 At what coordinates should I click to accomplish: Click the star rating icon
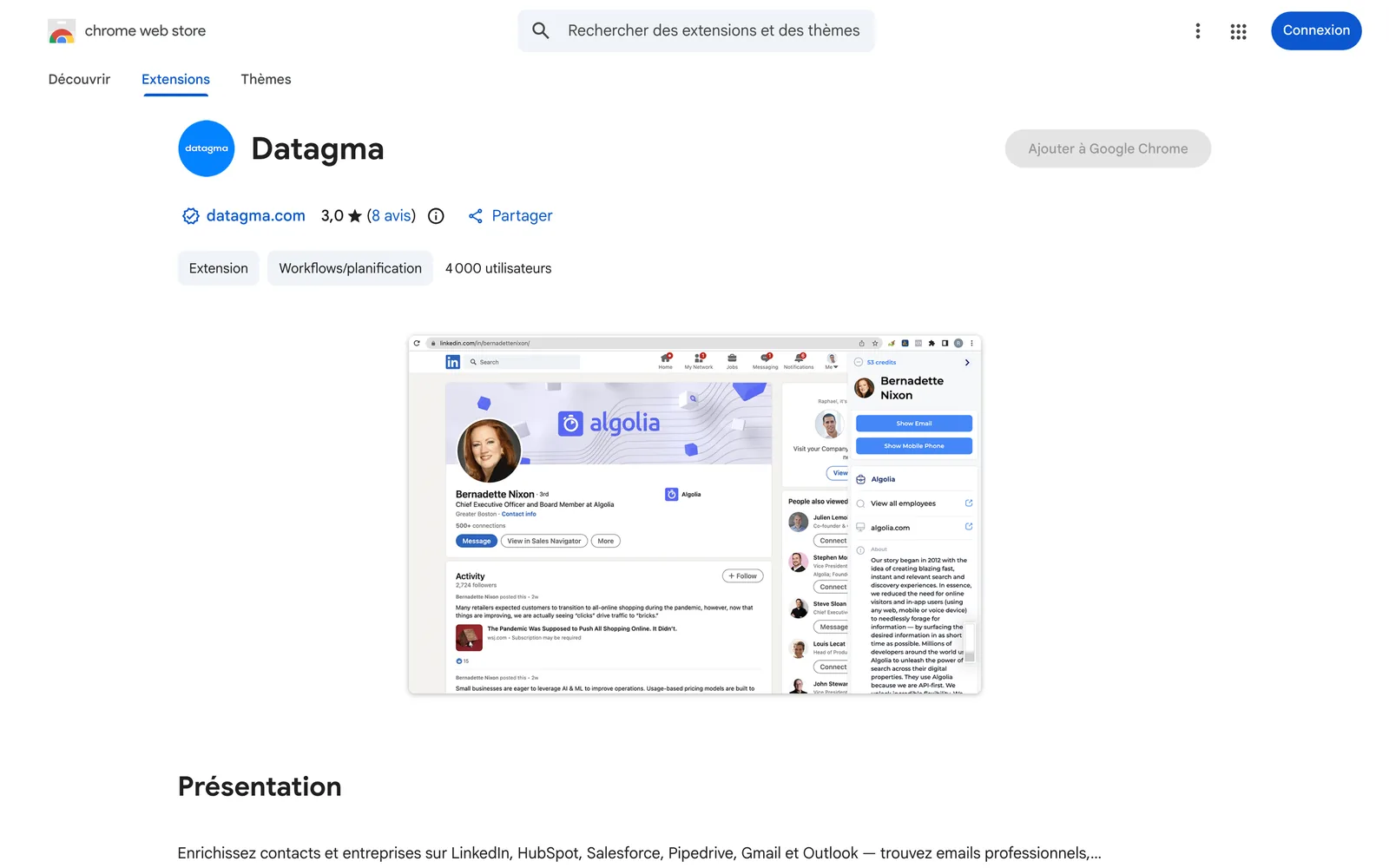pos(355,216)
